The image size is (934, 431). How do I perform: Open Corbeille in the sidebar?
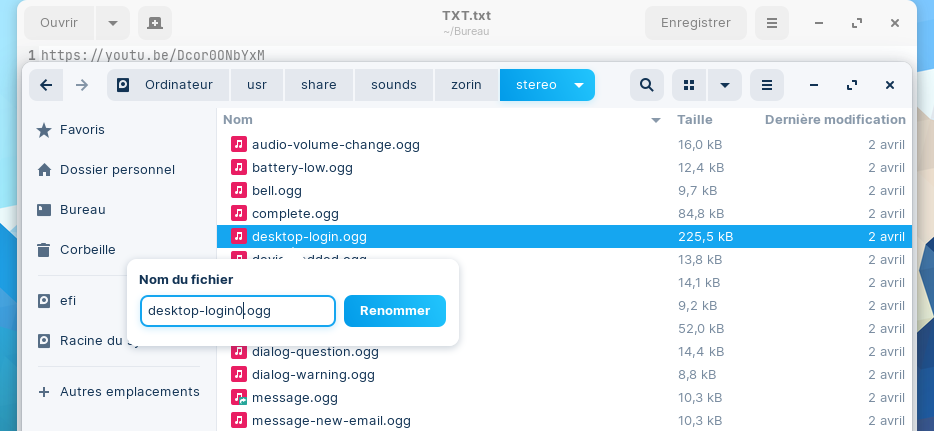tap(87, 250)
